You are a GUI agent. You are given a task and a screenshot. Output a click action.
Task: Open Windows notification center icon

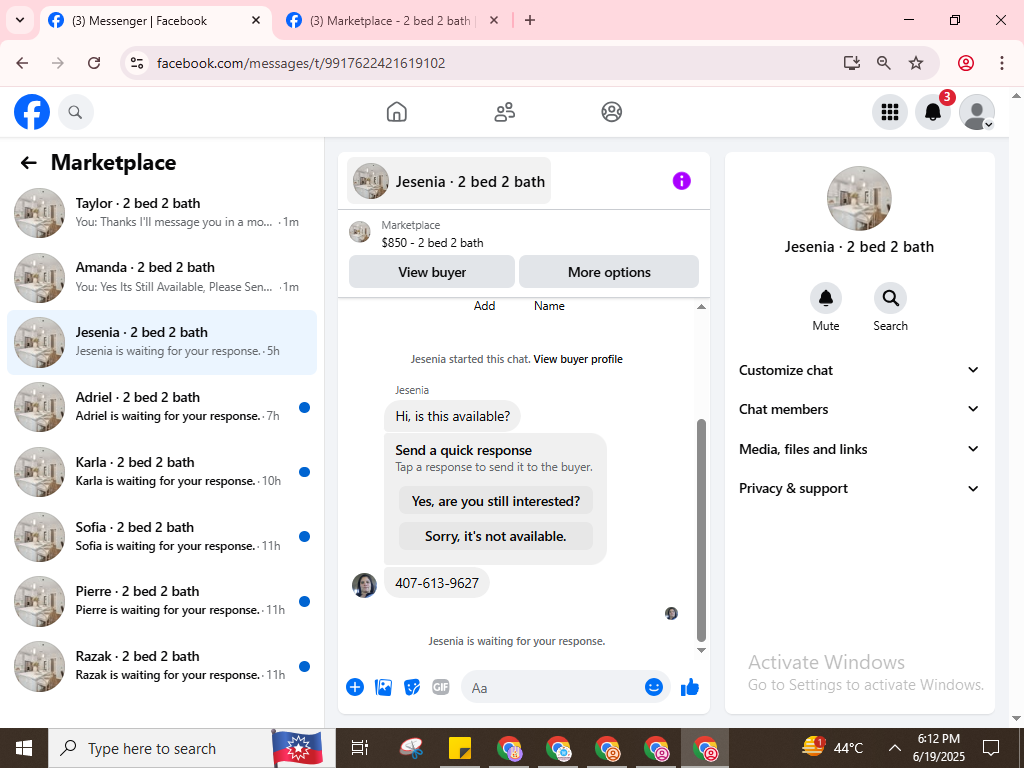[991, 748]
